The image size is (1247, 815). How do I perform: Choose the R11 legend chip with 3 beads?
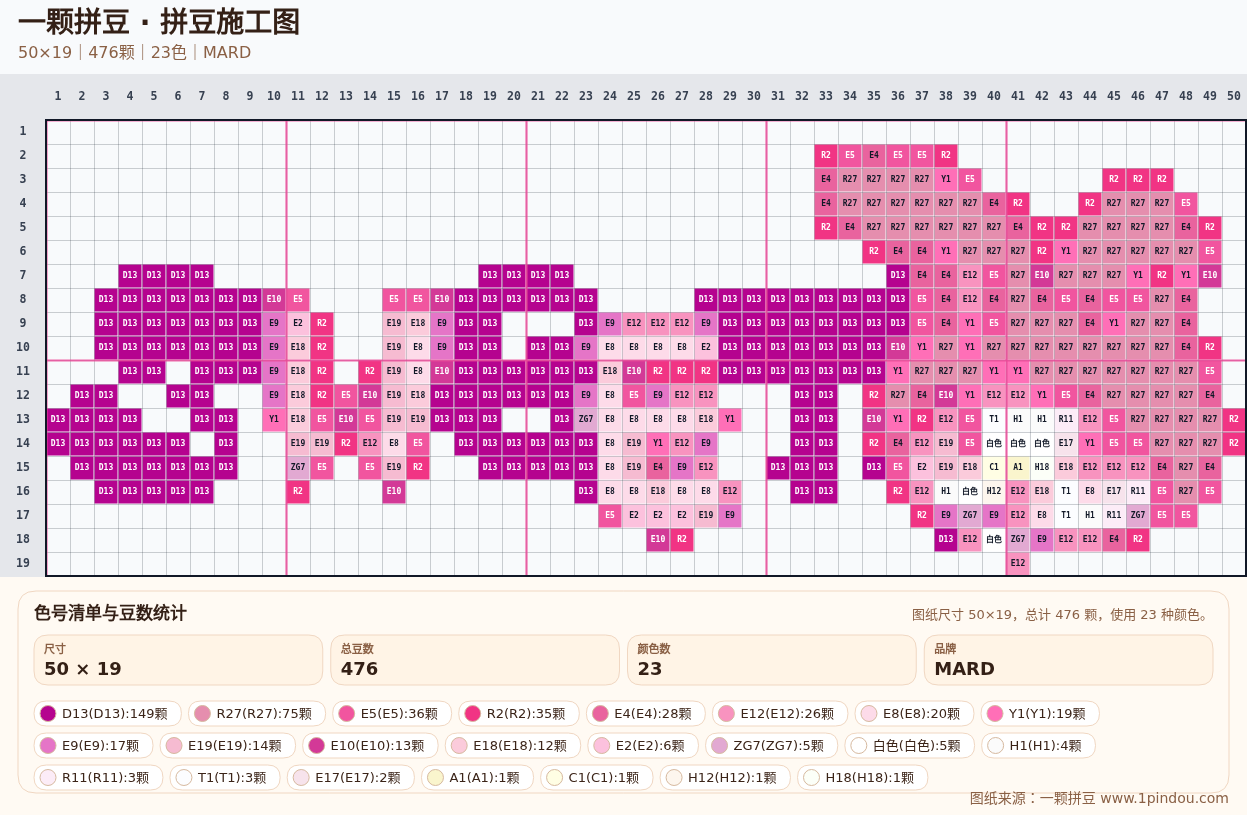coord(98,778)
